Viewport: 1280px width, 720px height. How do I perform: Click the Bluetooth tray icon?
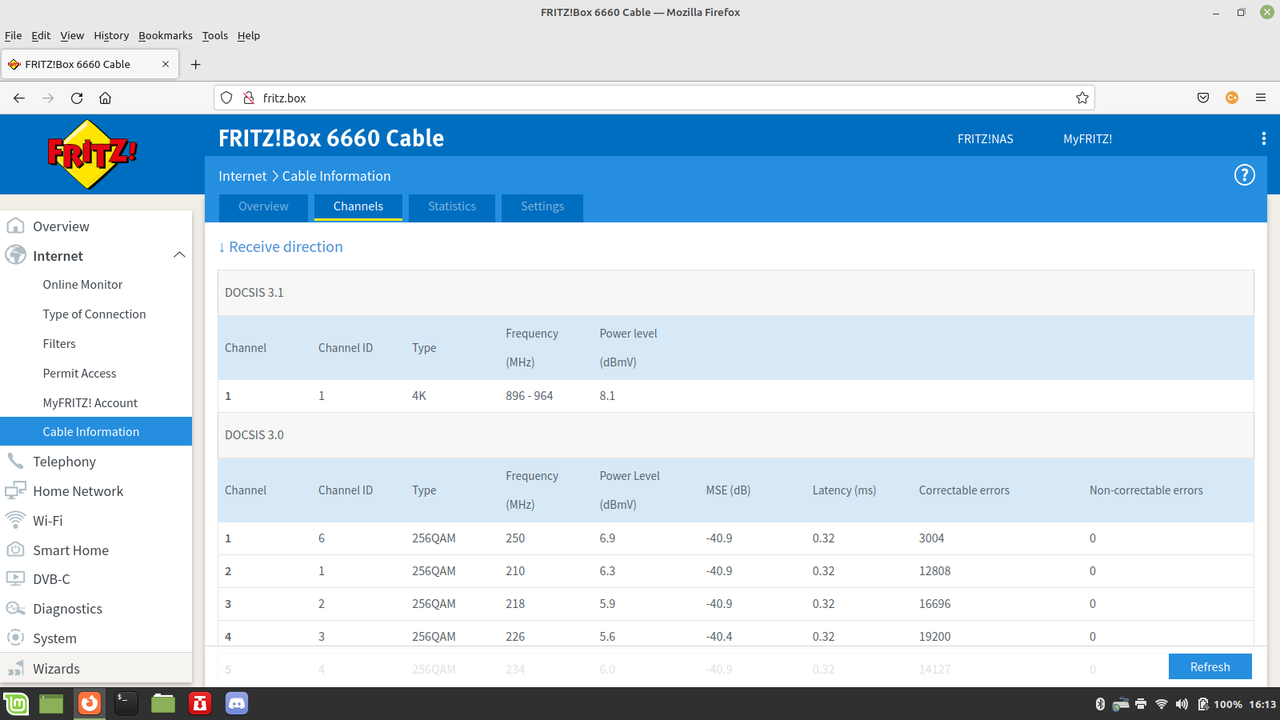click(x=1100, y=704)
